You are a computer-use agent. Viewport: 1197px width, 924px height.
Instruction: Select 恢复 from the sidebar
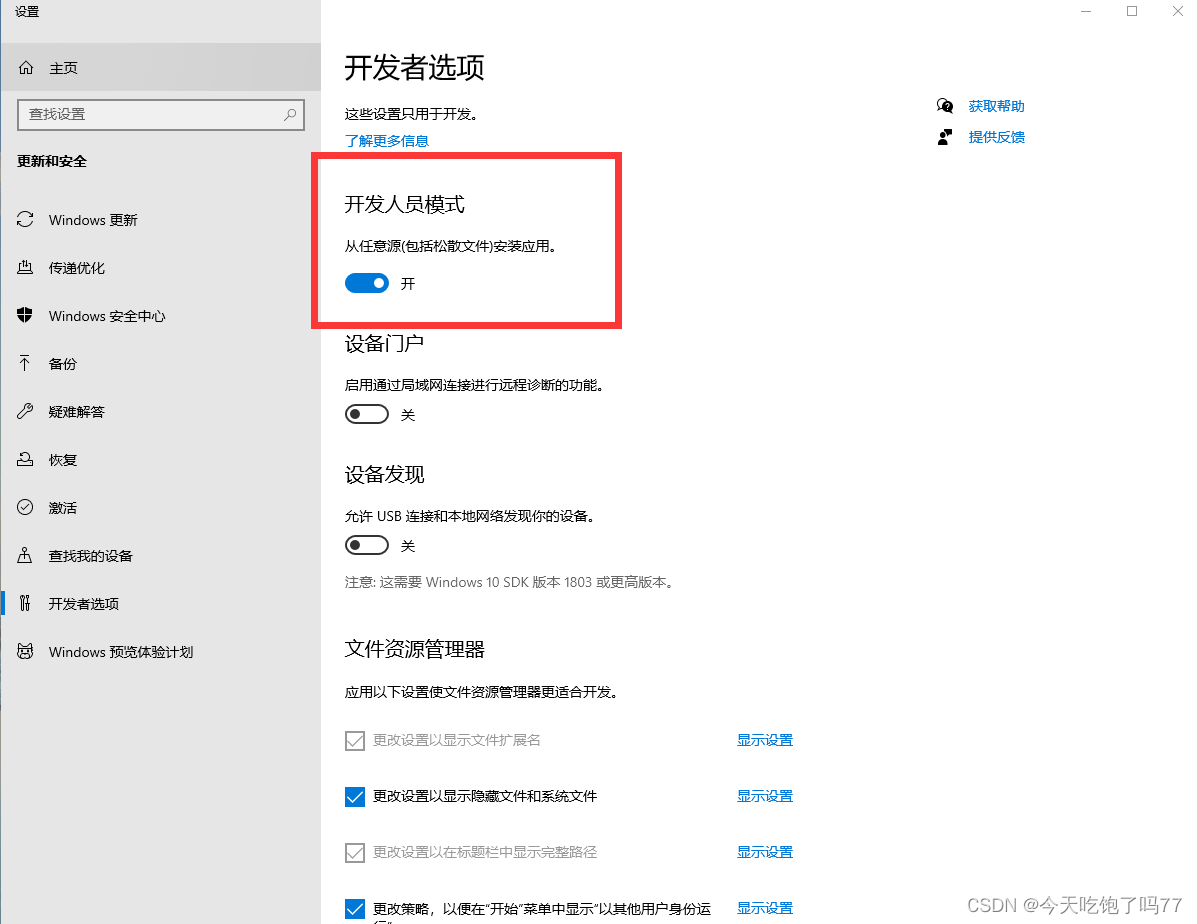(63, 459)
